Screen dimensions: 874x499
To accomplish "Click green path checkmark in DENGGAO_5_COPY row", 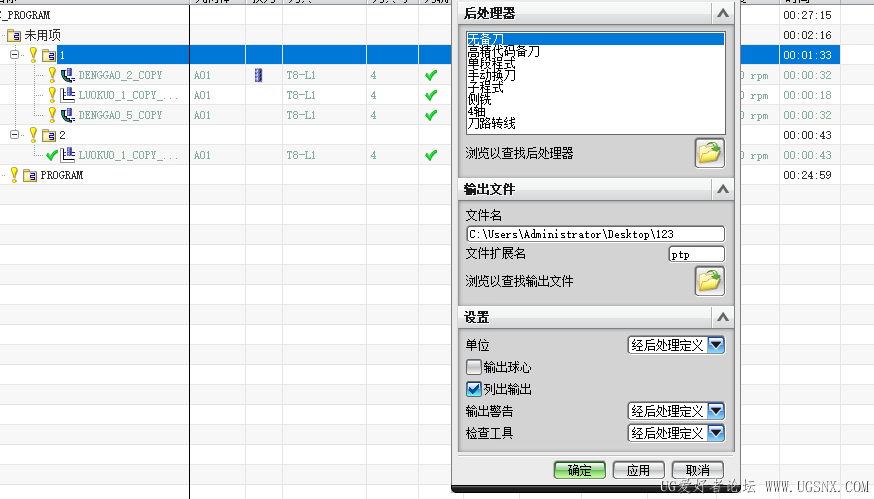I will click(431, 115).
